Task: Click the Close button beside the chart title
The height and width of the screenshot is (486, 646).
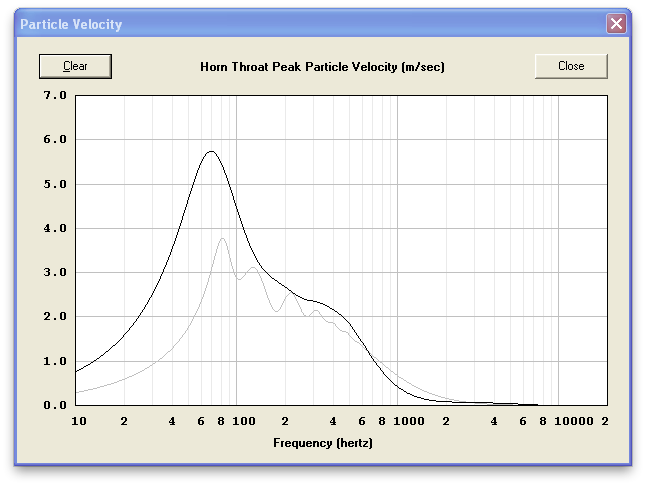Action: 571,66
